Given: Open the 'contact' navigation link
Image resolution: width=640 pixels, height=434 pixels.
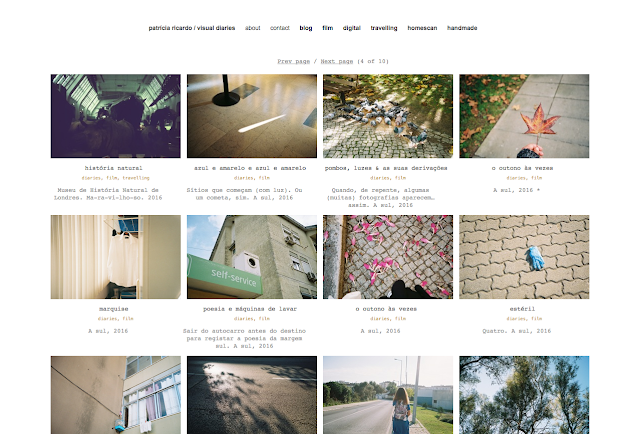Looking at the screenshot, I should pyautogui.click(x=280, y=28).
